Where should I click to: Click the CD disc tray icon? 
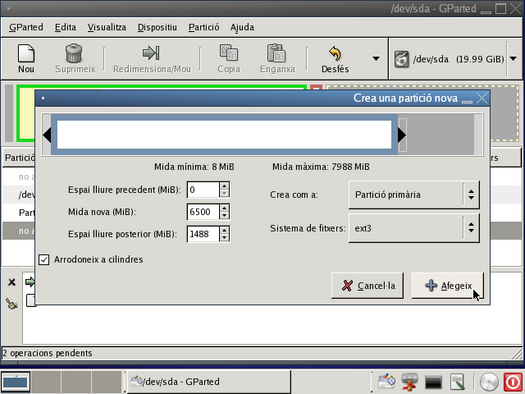489,382
